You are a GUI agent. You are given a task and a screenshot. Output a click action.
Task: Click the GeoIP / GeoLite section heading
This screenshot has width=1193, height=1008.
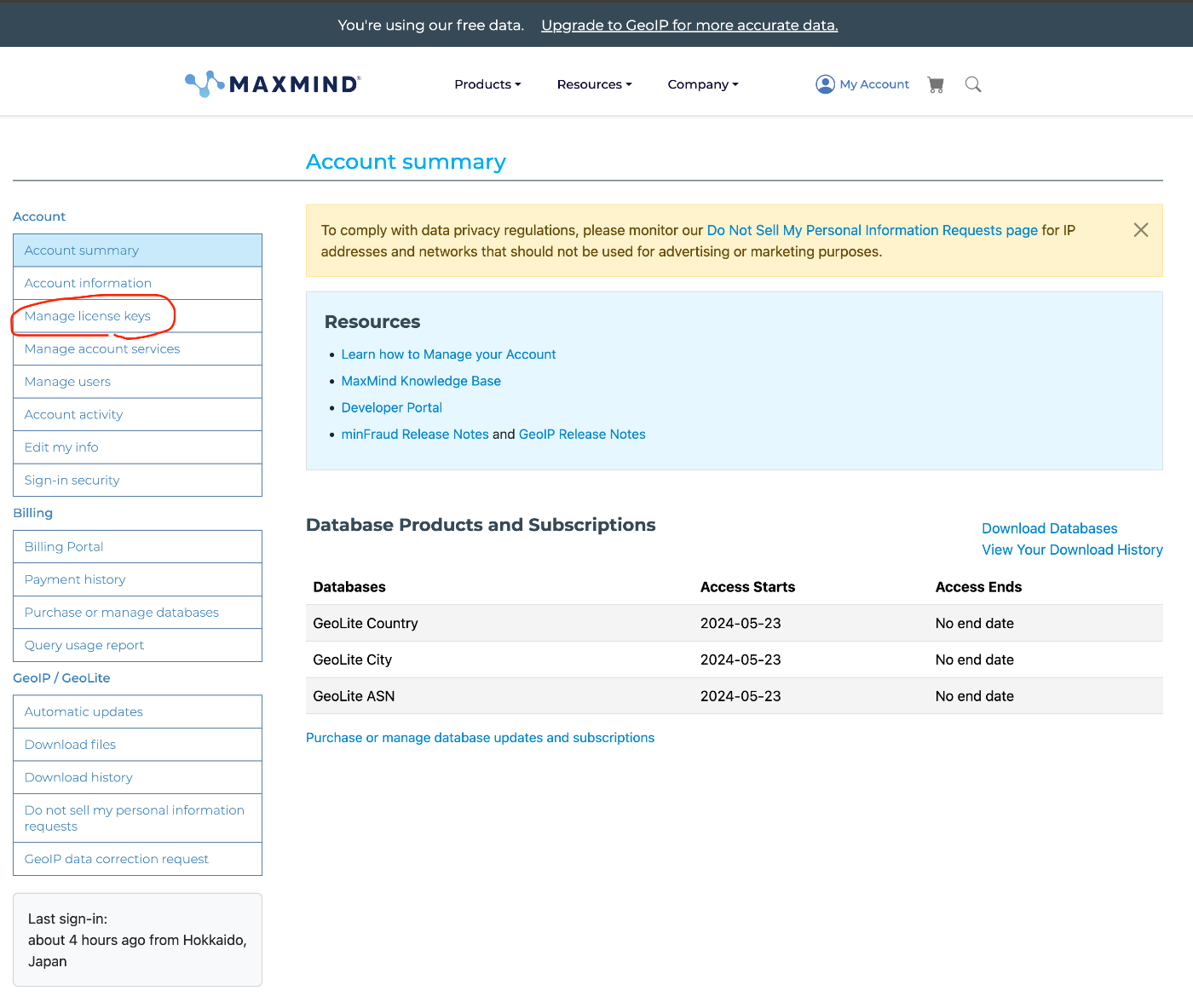tap(61, 678)
